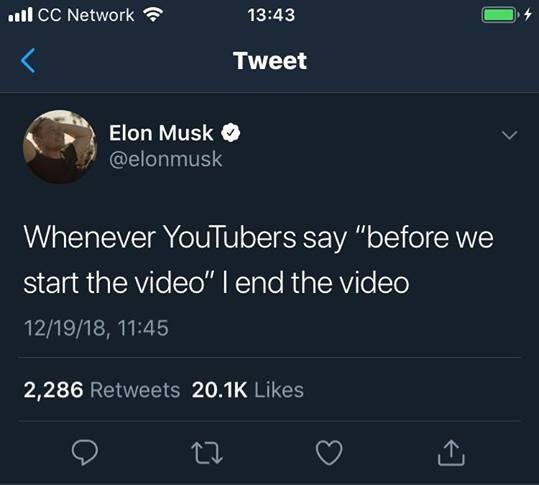Image resolution: width=539 pixels, height=485 pixels.
Task: Tap the blue back arrow
Action: (x=28, y=60)
